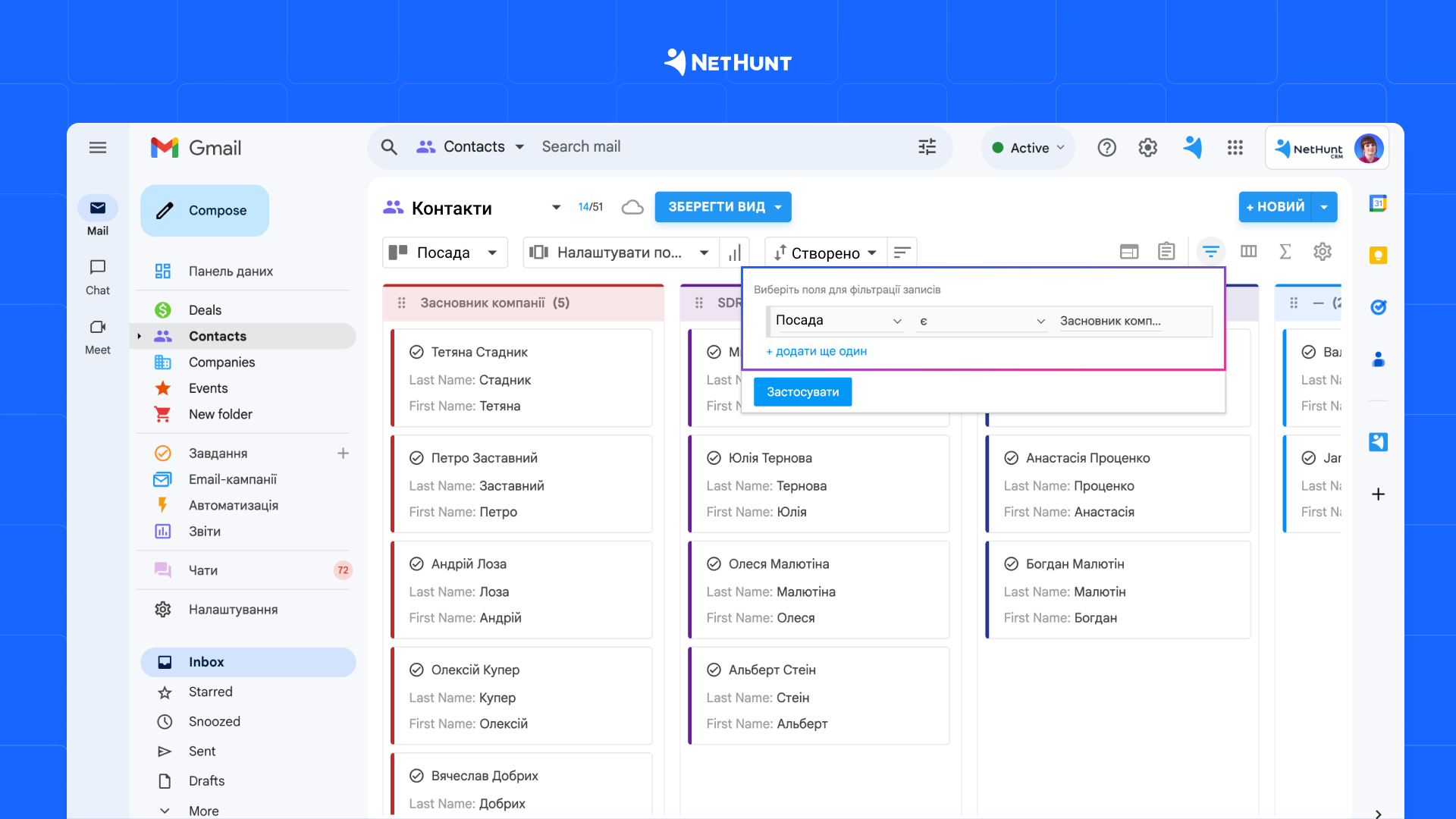Open the Звіти reports icon

[x=162, y=531]
